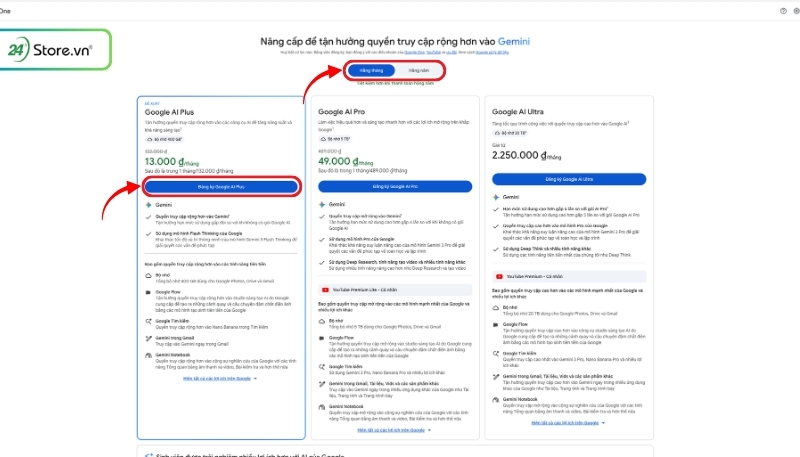Select the Hằng tháng billing toggle
Screen dimensions: 800x457
pyautogui.click(x=371, y=70)
